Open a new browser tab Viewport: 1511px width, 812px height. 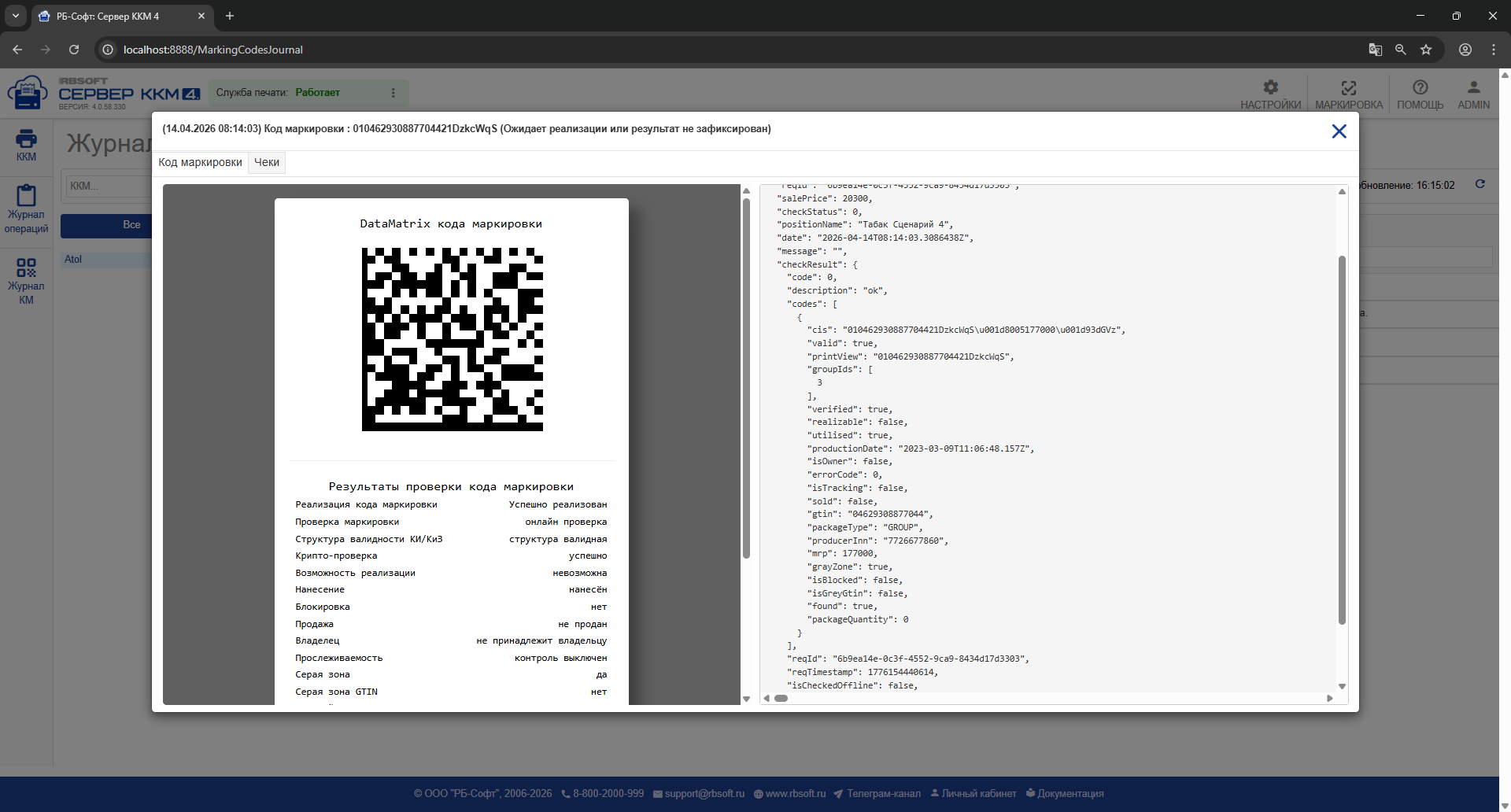coord(230,16)
